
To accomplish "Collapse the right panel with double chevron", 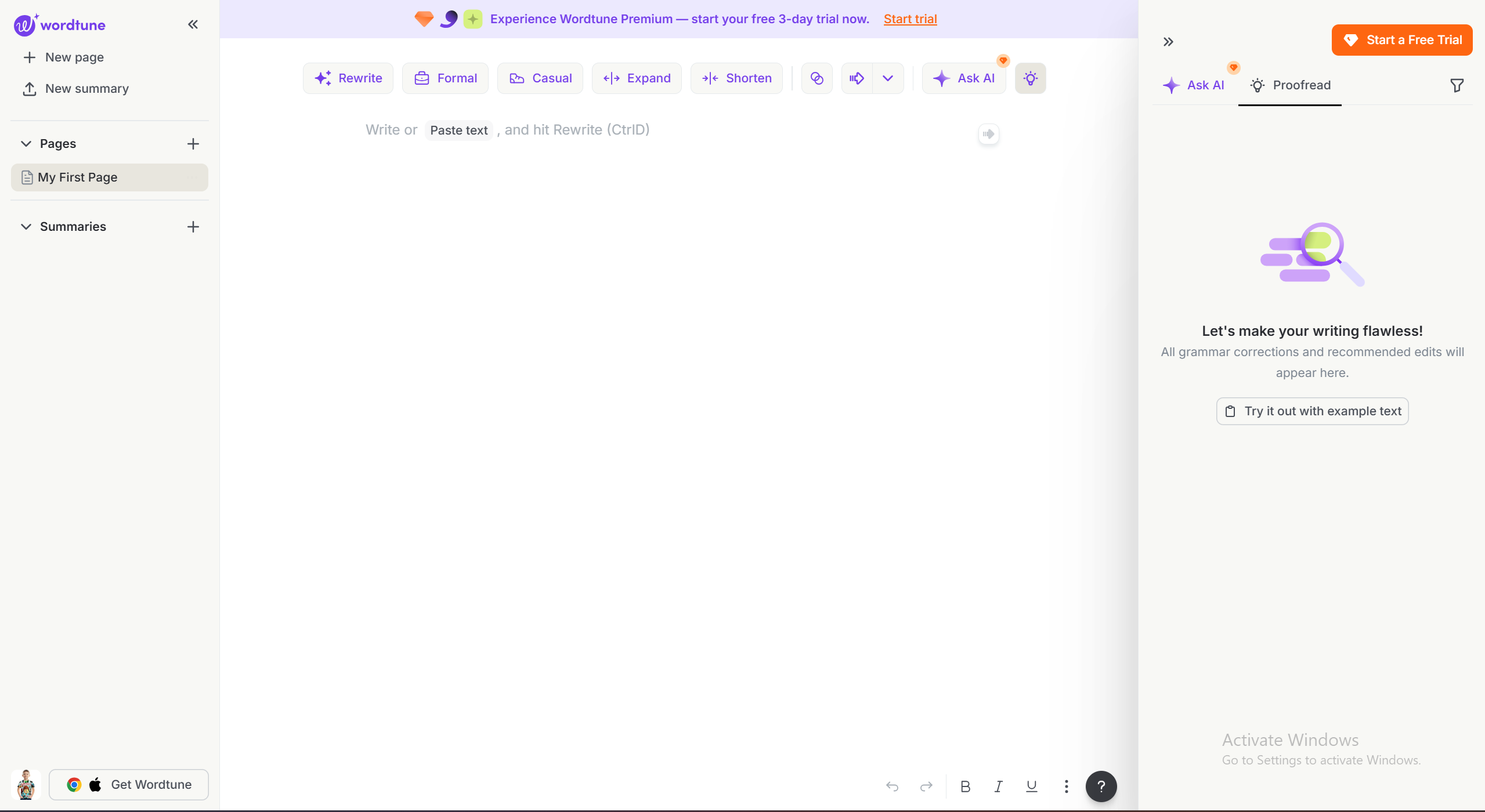I will point(1168,41).
